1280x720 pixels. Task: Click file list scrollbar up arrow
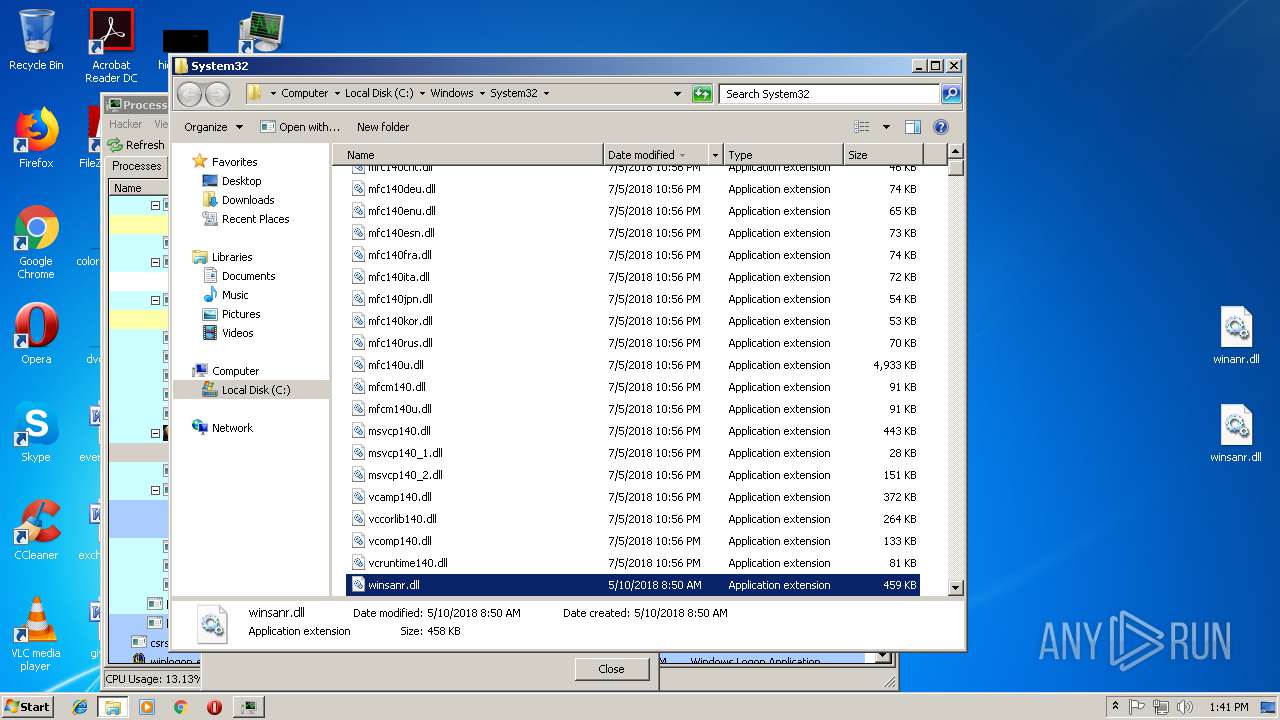[x=955, y=152]
